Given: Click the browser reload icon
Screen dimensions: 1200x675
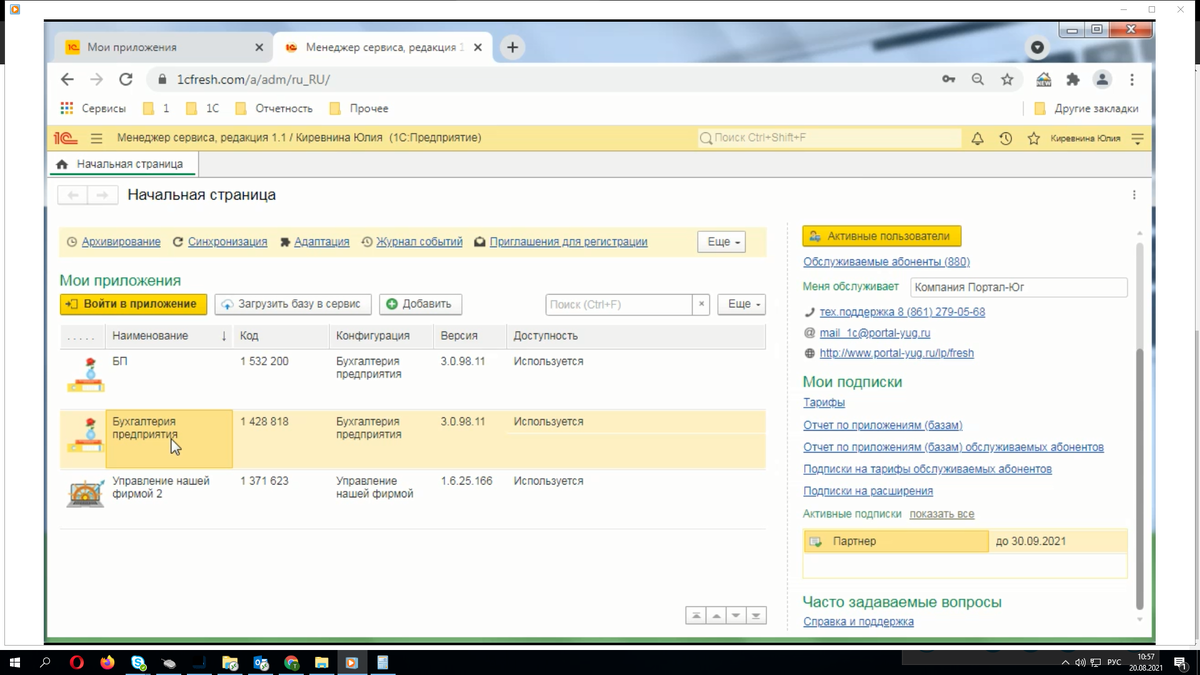Looking at the screenshot, I should [126, 79].
